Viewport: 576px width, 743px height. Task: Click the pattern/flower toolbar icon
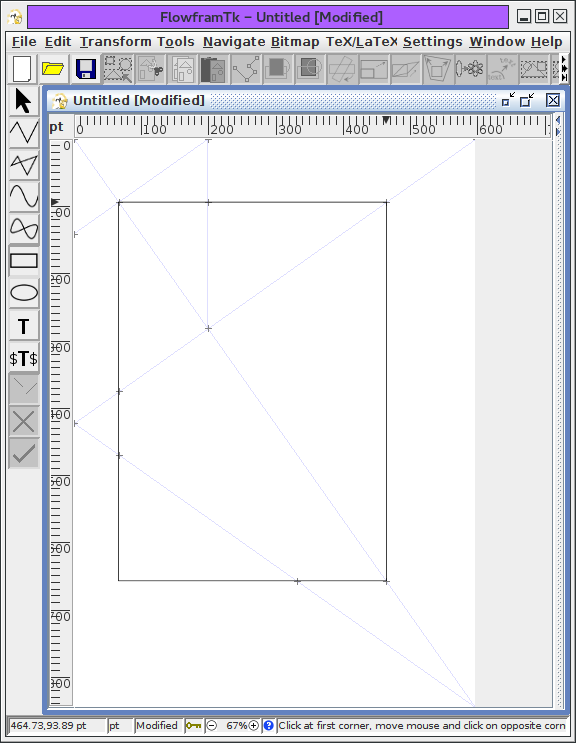[x=470, y=69]
